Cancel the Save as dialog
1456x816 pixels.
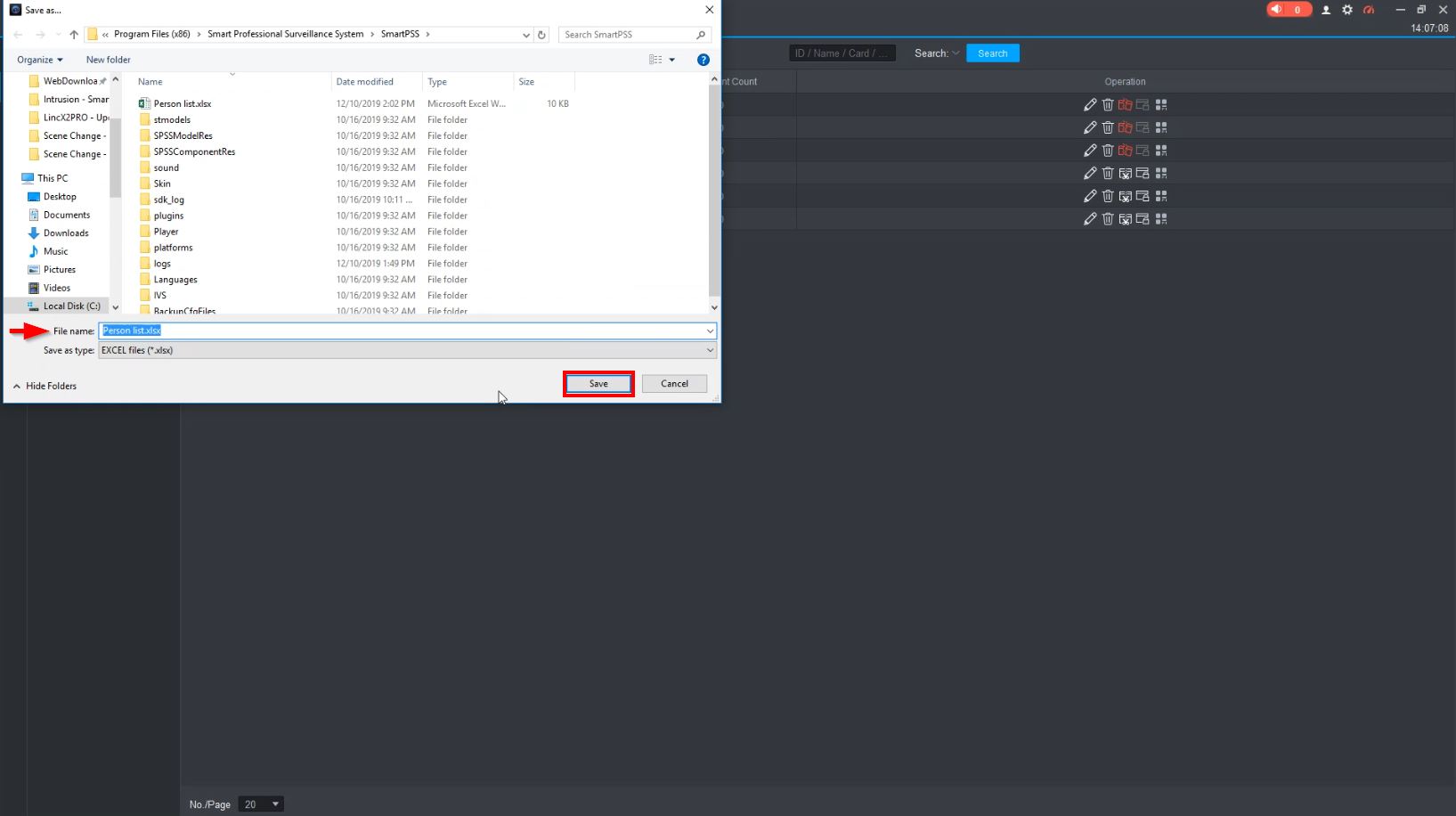[x=674, y=384]
